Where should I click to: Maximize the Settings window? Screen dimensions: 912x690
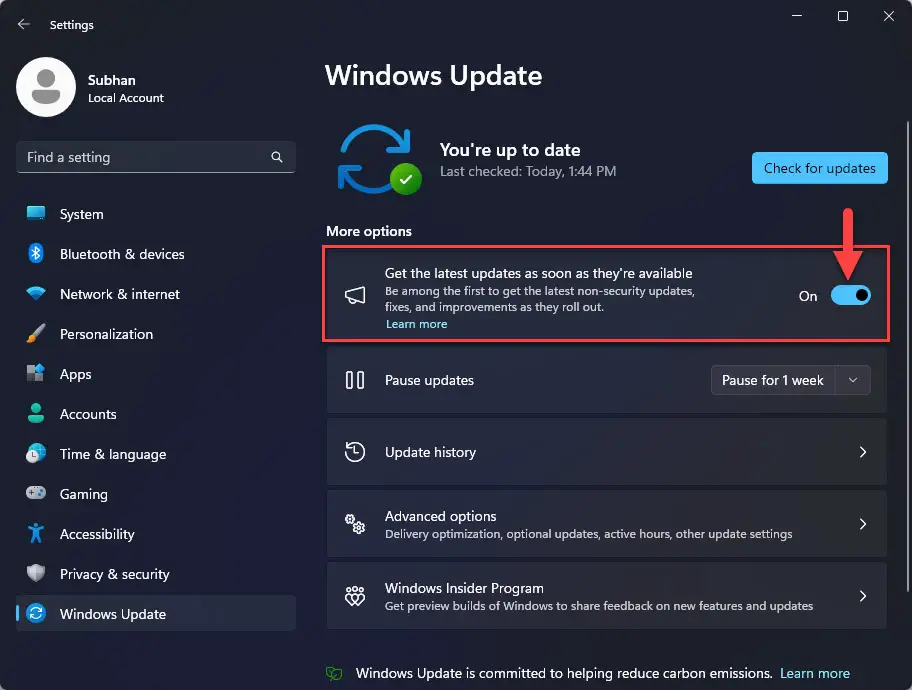pos(843,16)
